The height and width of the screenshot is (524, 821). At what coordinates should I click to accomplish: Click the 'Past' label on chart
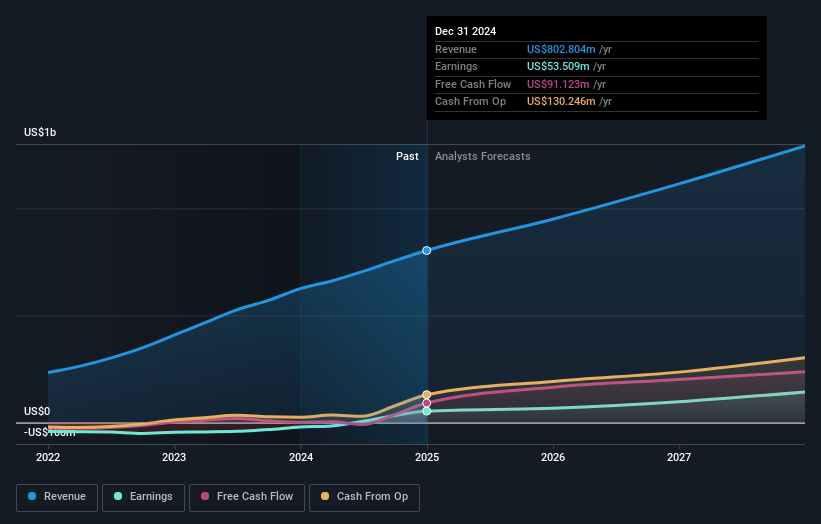click(x=407, y=157)
